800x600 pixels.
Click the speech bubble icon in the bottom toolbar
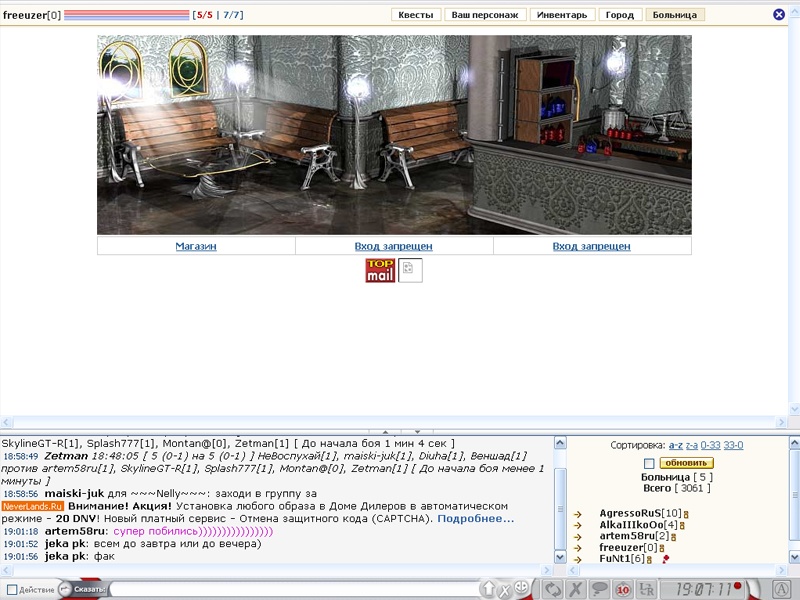coord(599,589)
